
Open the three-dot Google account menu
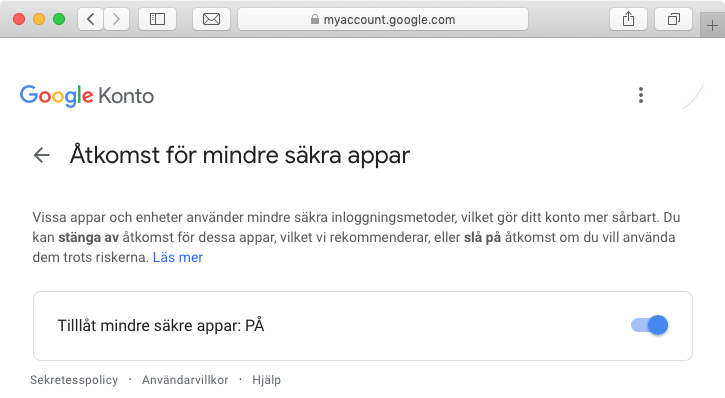(641, 95)
